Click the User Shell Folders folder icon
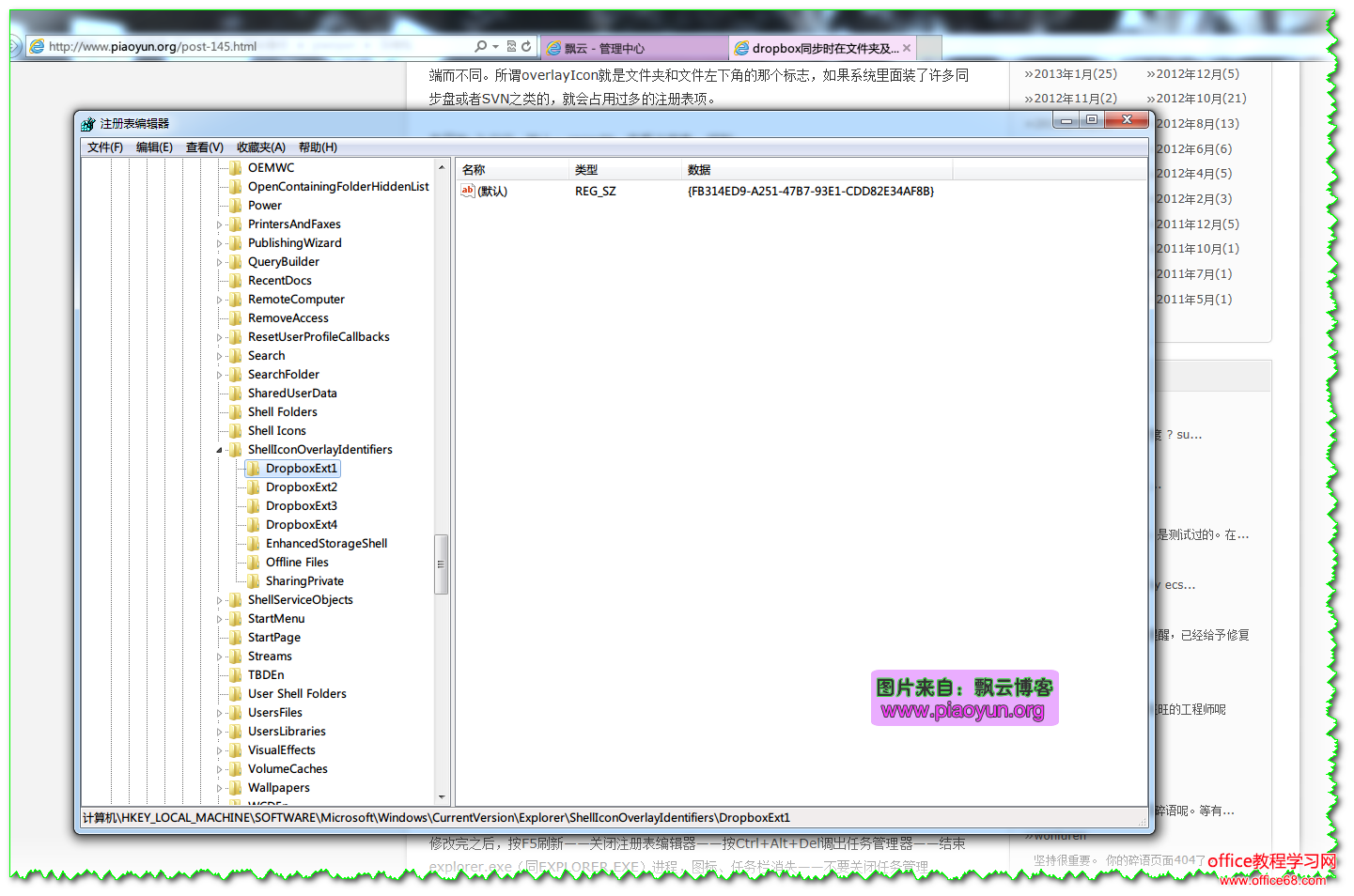This screenshot has width=1354, height=896. (236, 694)
